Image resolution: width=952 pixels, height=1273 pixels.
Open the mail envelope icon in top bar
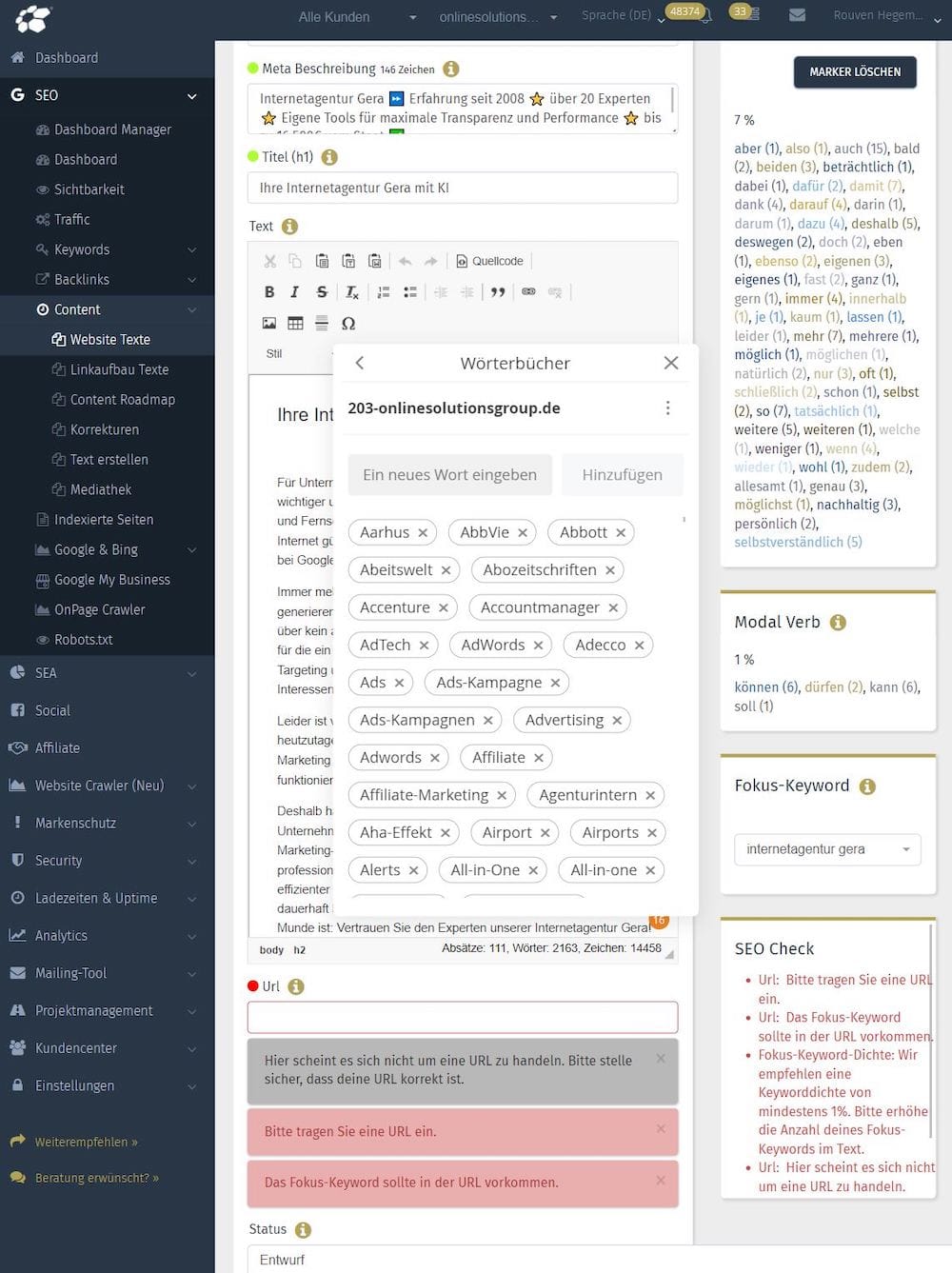[798, 15]
